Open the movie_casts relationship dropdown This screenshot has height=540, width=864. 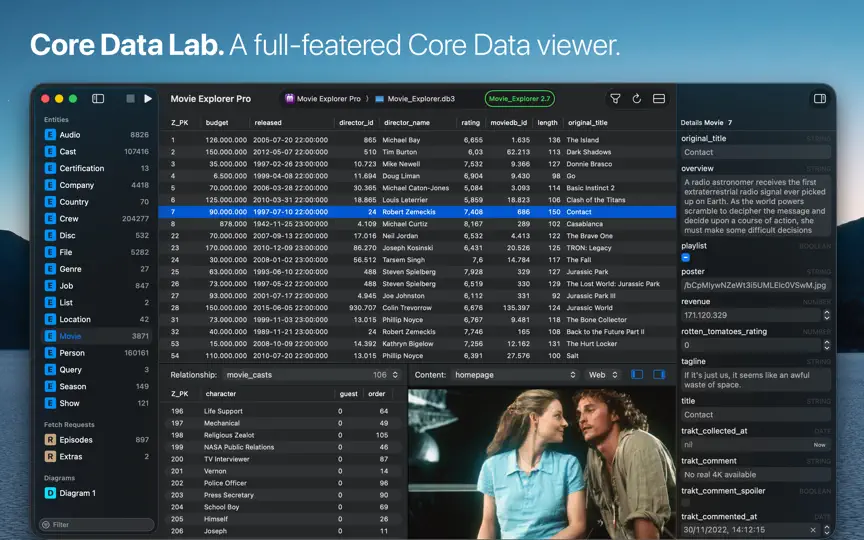312,375
